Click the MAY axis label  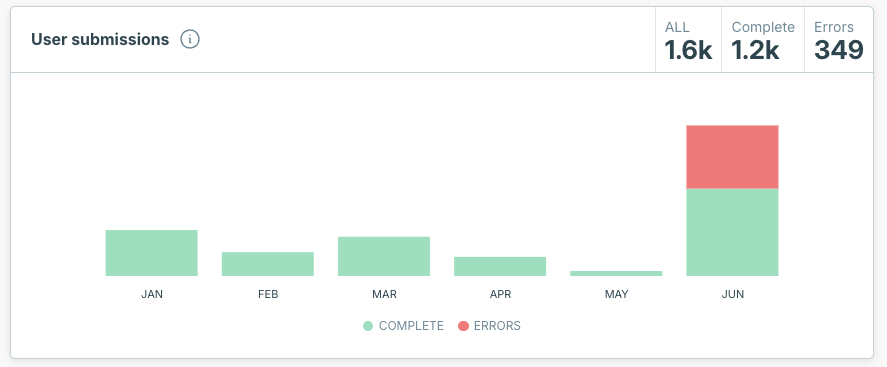pyautogui.click(x=616, y=295)
